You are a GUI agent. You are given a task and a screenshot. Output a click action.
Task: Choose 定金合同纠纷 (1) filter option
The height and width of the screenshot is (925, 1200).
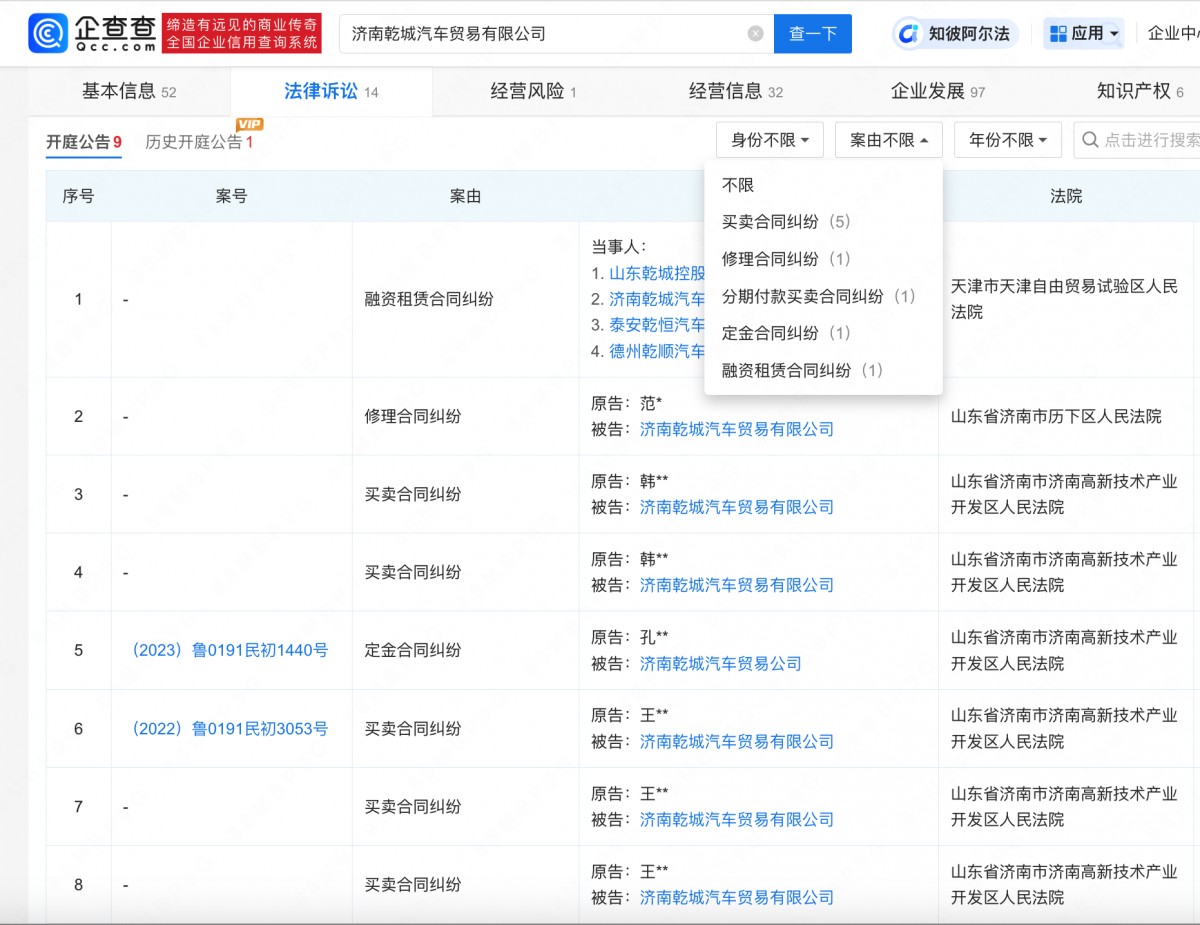pyautogui.click(x=785, y=333)
